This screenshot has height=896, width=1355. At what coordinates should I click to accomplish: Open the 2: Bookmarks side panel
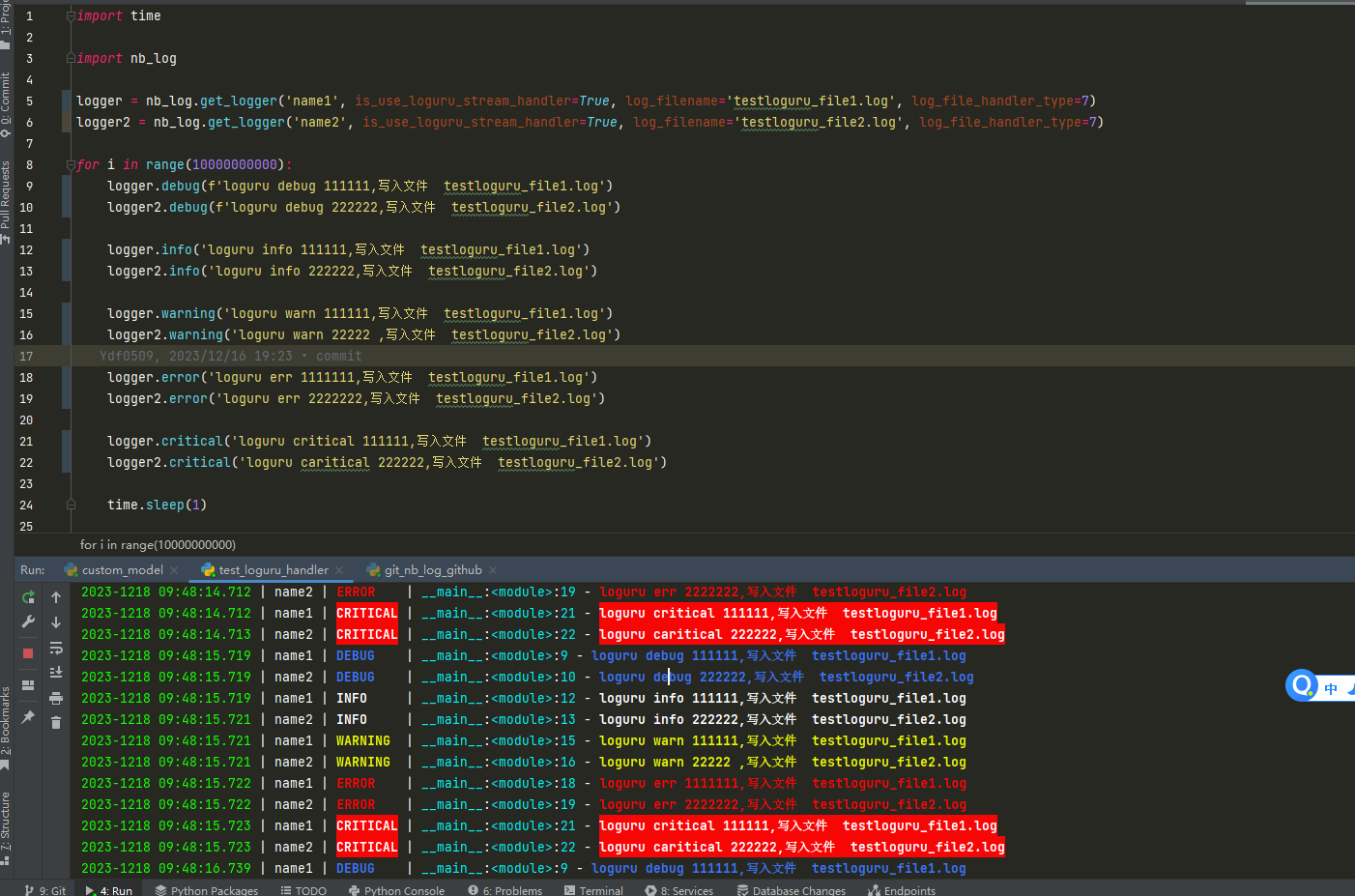(6, 727)
